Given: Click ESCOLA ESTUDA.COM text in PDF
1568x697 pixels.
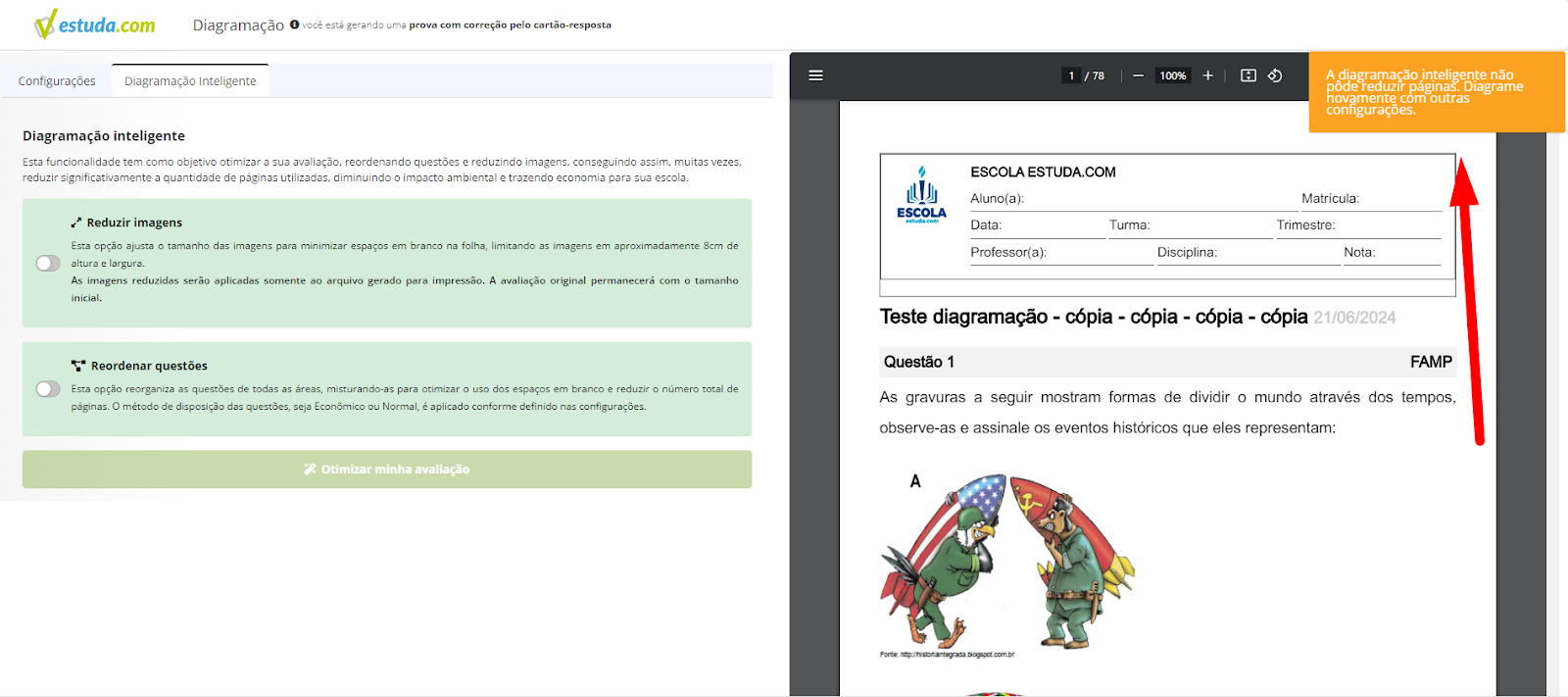Looking at the screenshot, I should click(x=1043, y=172).
